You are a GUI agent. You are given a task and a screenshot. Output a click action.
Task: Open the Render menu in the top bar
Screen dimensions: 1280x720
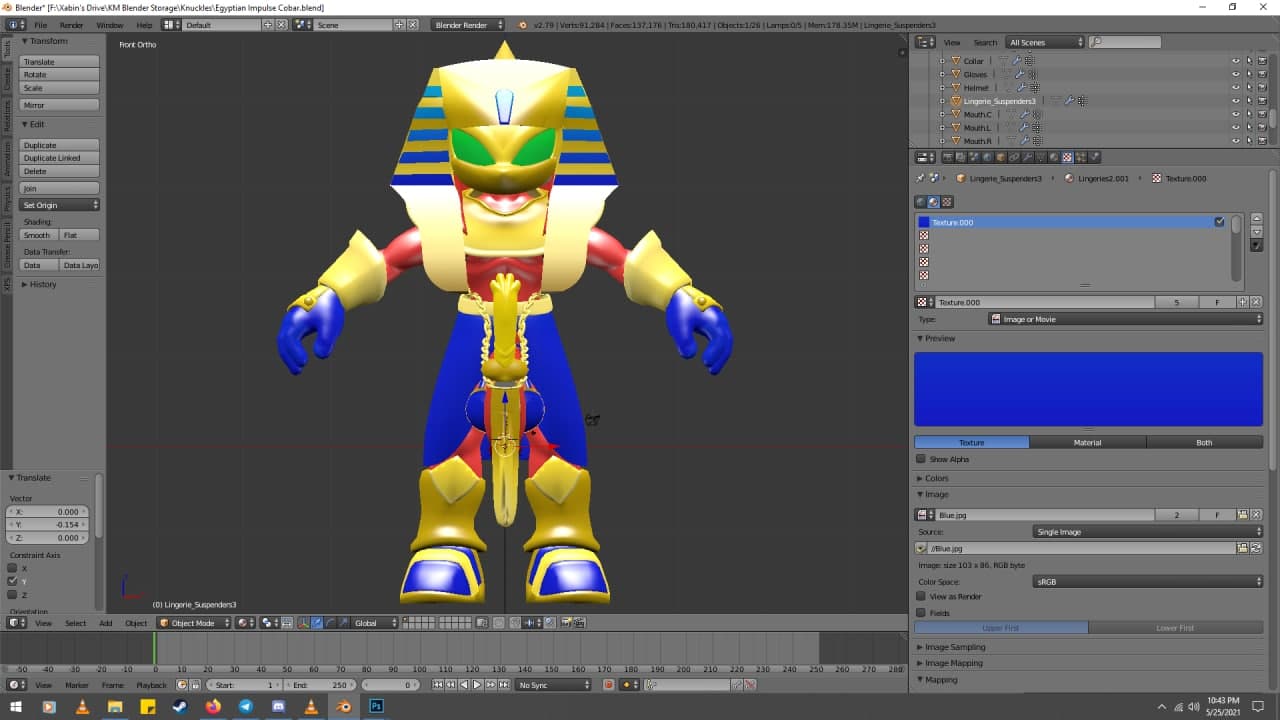pos(71,25)
